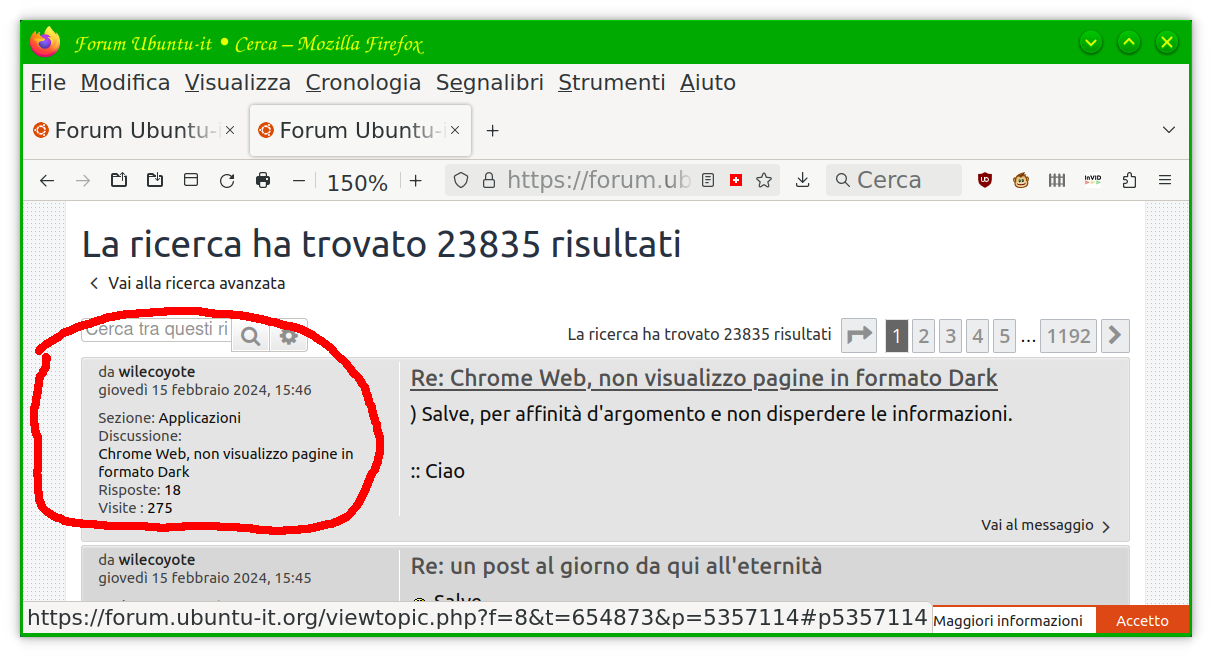Open the Segnalibri menu
The image size is (1212, 657).
(x=490, y=83)
